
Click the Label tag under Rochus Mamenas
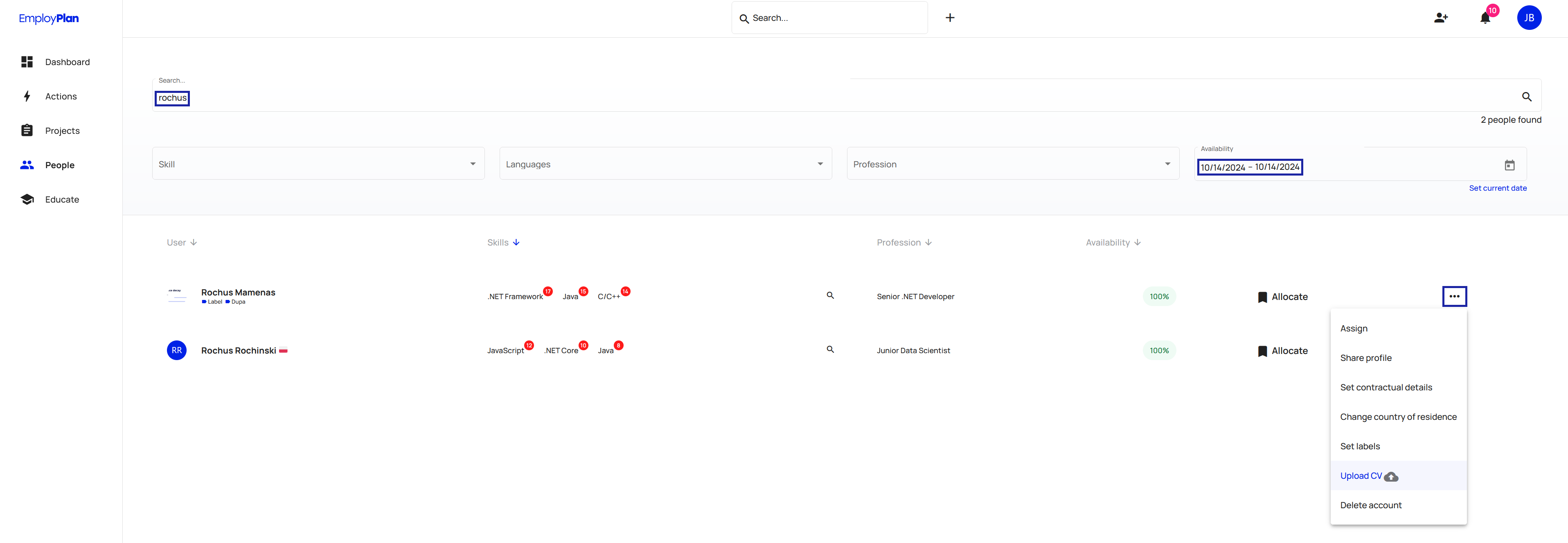click(212, 302)
